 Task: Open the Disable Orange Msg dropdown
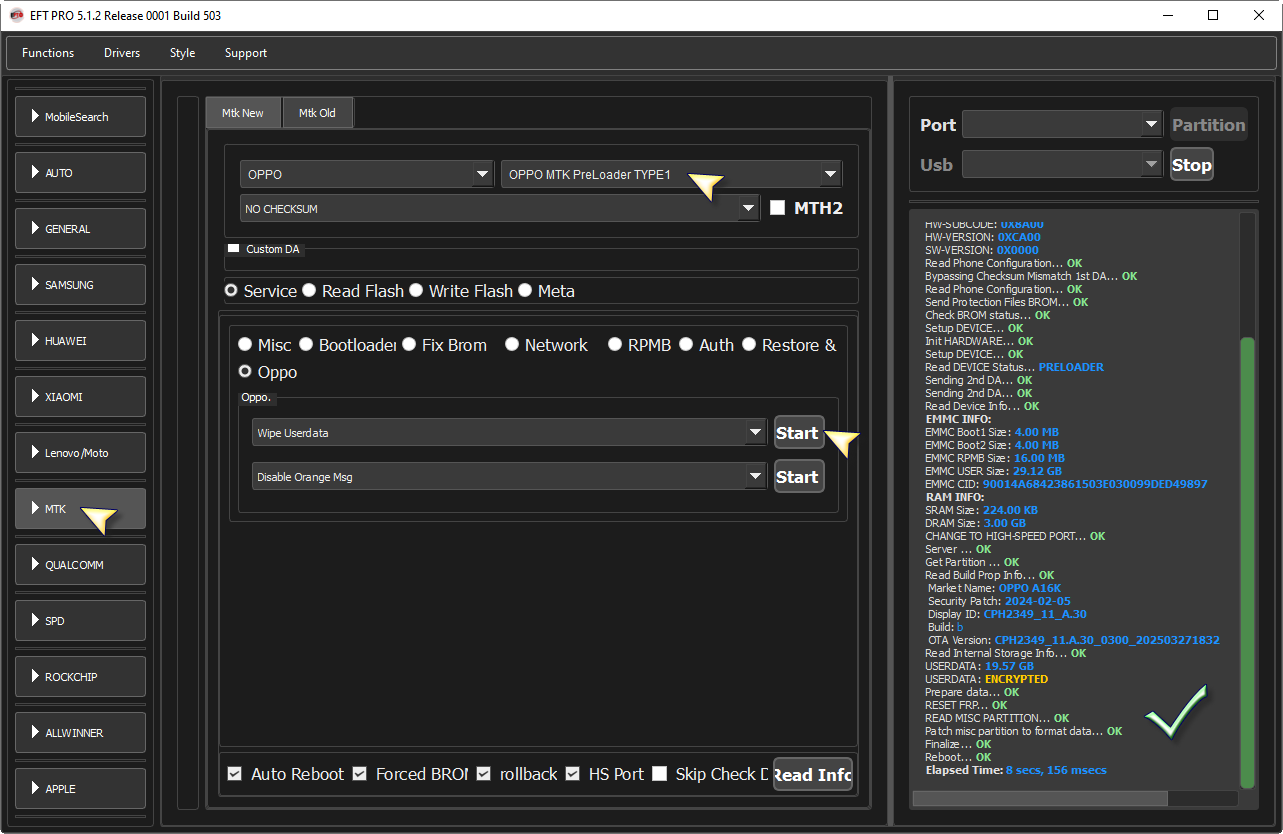[x=510, y=477]
